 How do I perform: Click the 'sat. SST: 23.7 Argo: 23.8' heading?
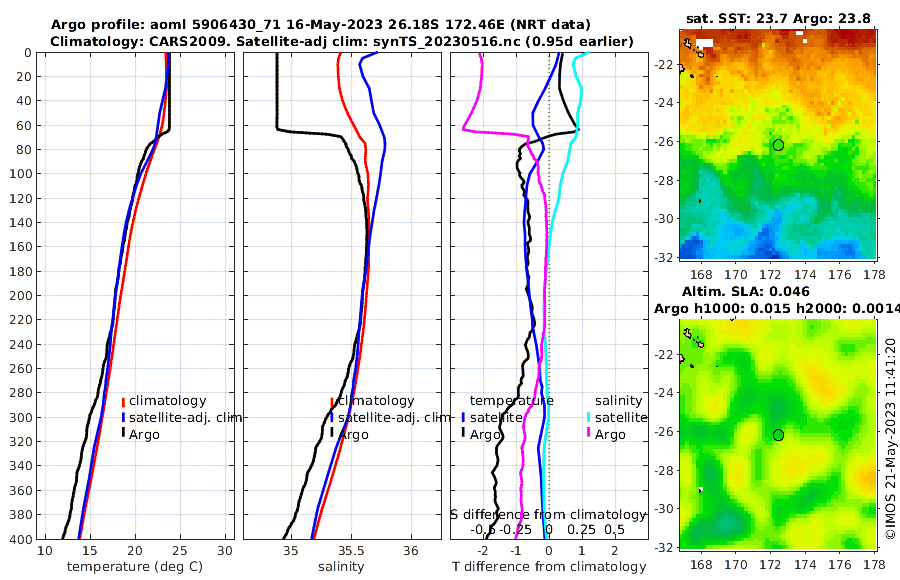coord(780,18)
